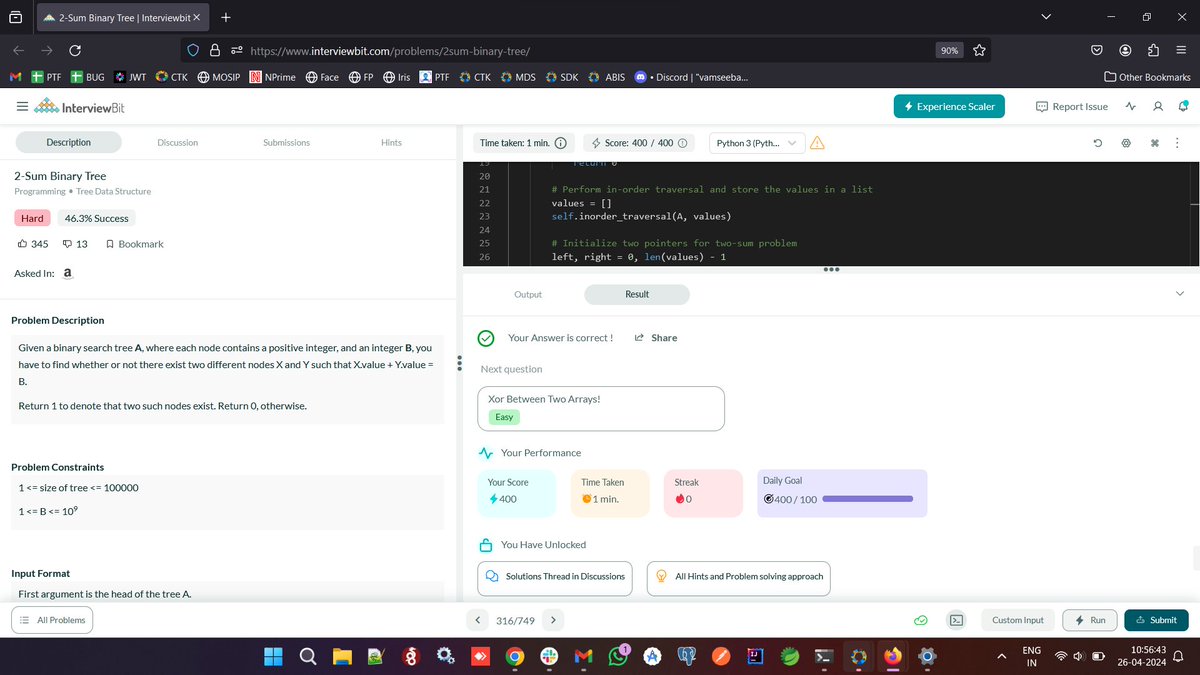1200x675 pixels.
Task: Reset the code with the undo icon
Action: [1100, 143]
